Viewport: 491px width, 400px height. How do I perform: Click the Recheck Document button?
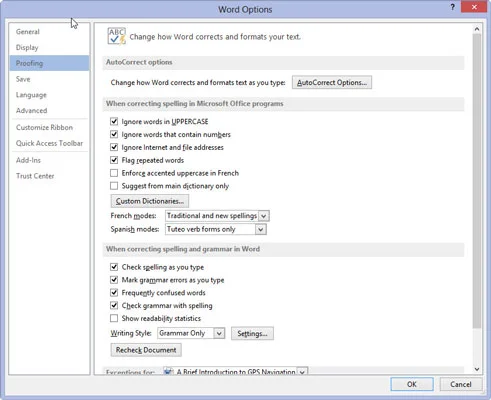click(146, 350)
